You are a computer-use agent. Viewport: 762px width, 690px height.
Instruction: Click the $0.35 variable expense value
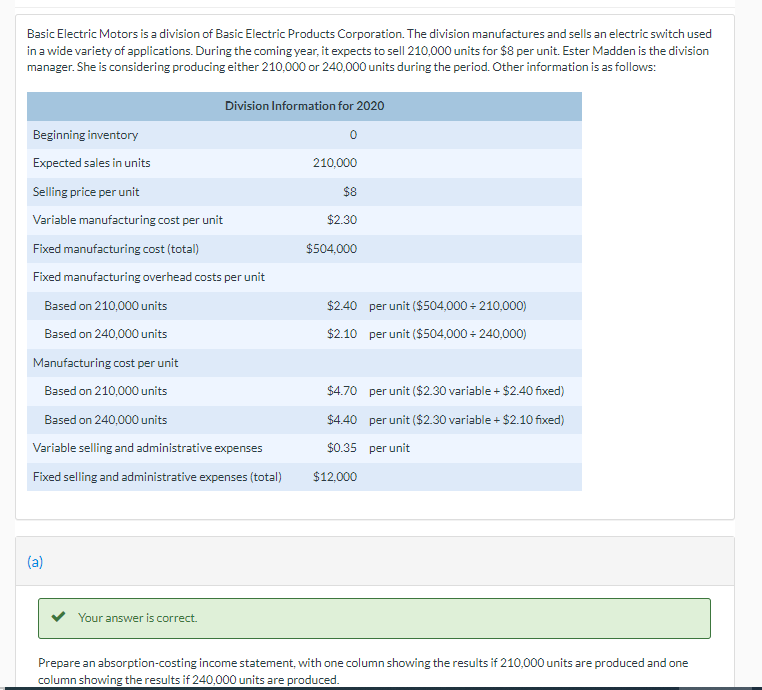click(x=342, y=448)
